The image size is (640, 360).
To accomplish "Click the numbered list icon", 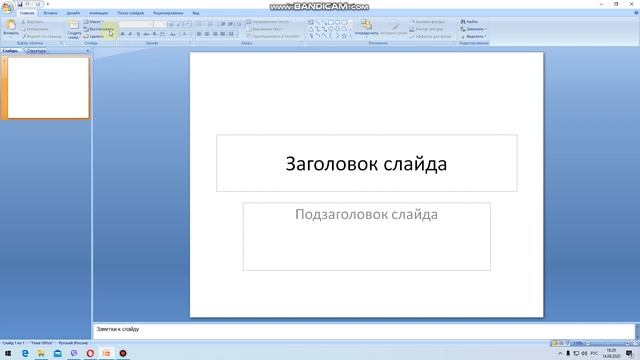I will (211, 24).
